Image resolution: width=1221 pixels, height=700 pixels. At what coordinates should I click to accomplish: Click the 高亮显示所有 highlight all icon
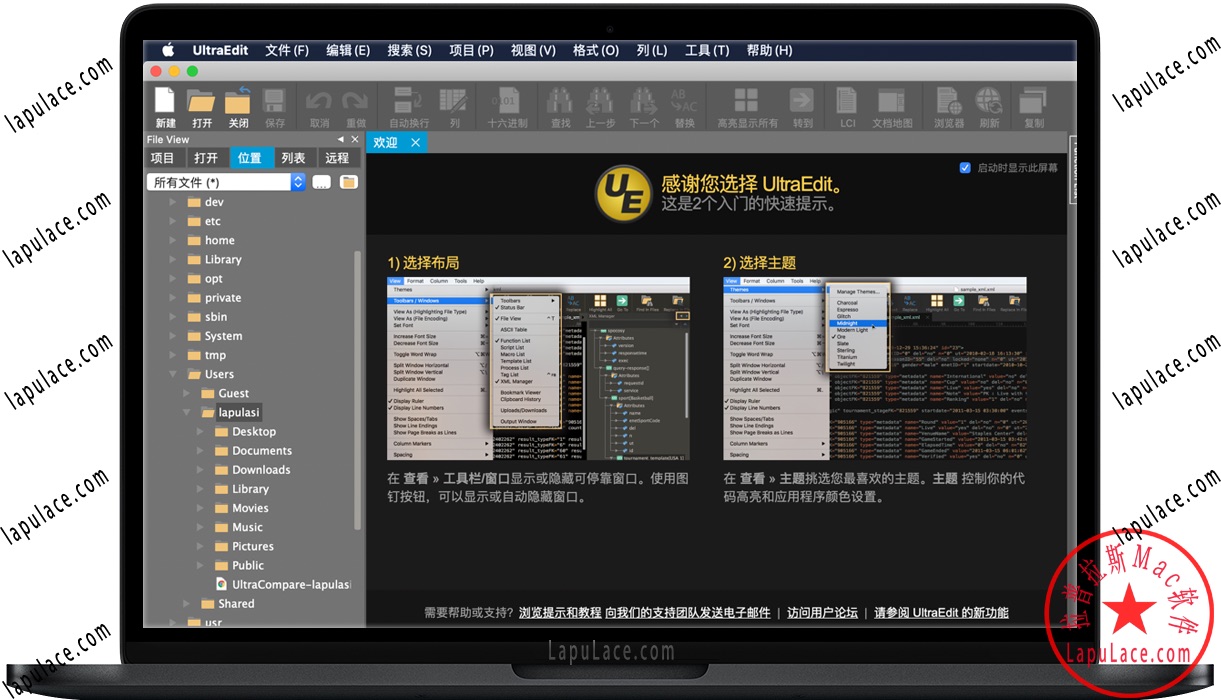tap(746, 102)
